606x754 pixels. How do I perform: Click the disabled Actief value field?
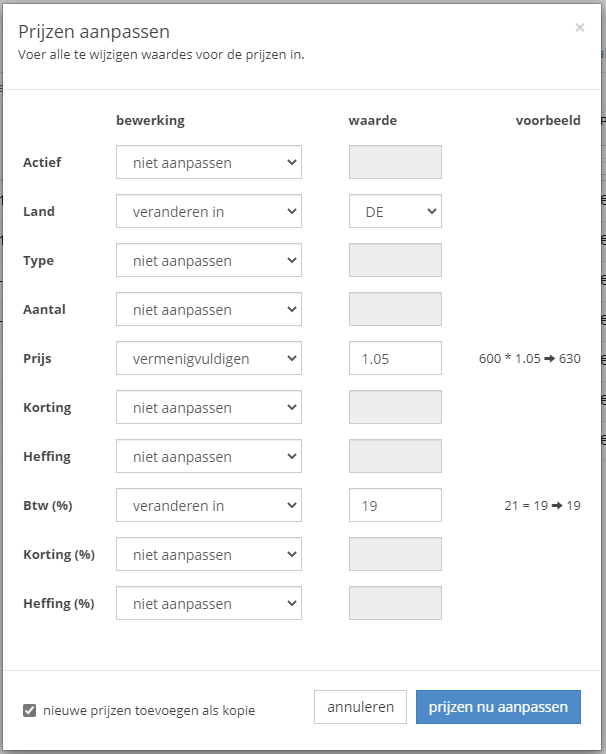(395, 162)
